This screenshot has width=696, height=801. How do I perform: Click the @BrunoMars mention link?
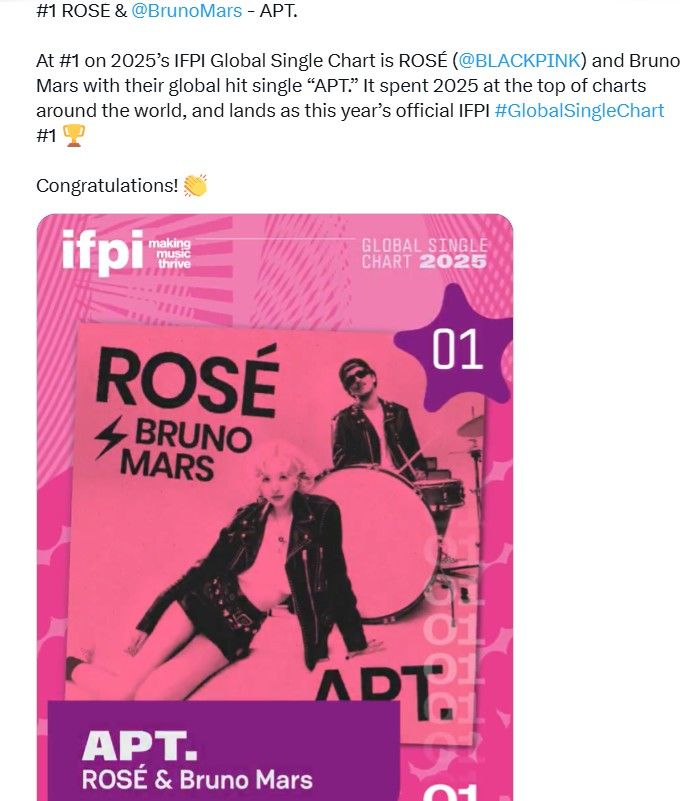pyautogui.click(x=186, y=12)
